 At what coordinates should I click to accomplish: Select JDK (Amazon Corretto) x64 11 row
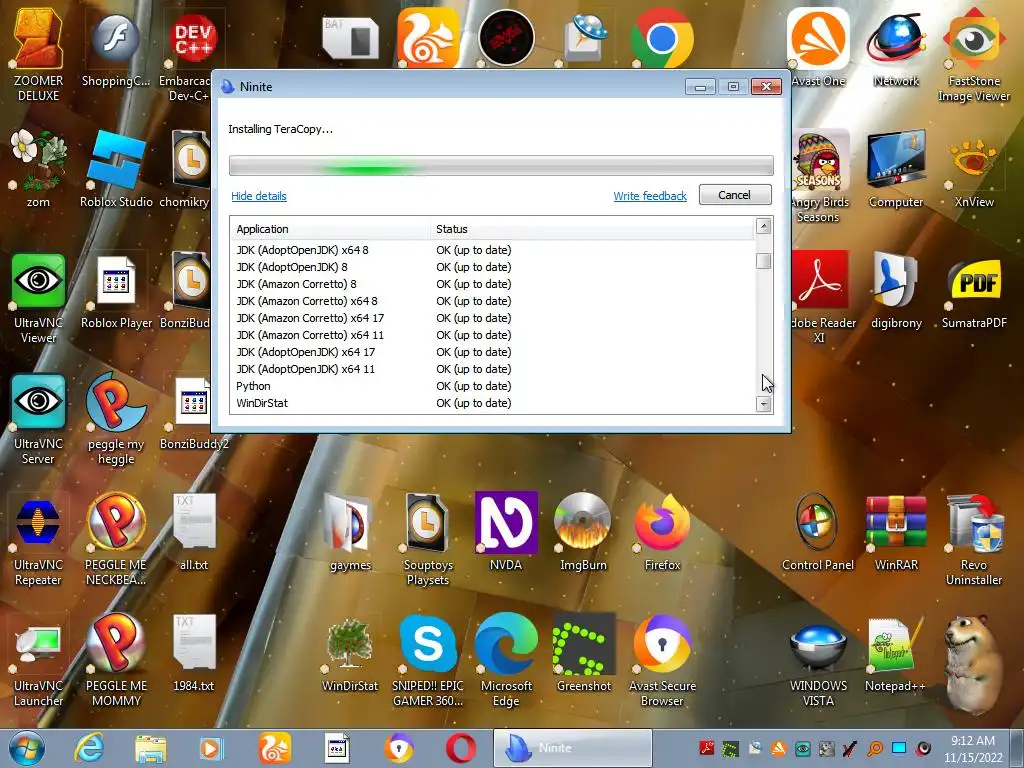(x=493, y=335)
